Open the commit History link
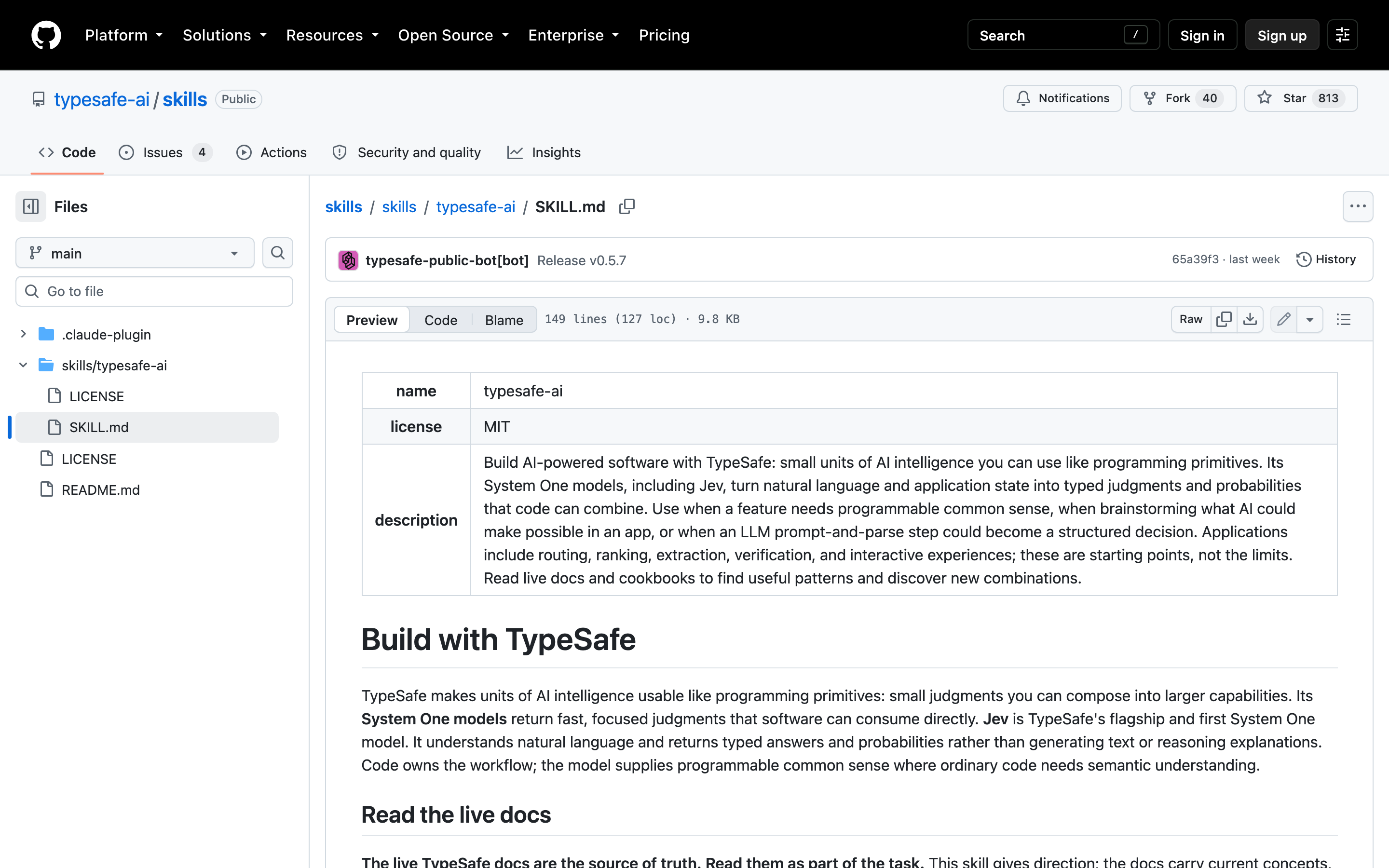 (1326, 259)
